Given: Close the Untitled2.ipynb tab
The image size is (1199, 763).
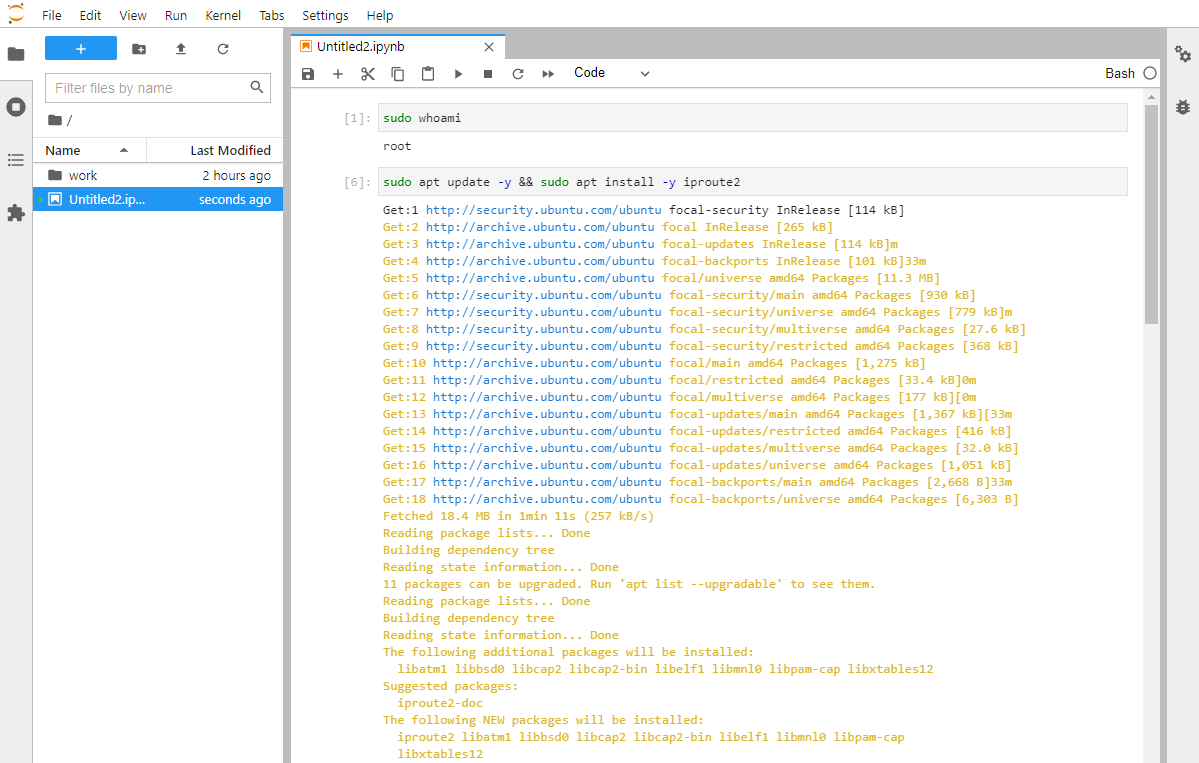Looking at the screenshot, I should [489, 47].
